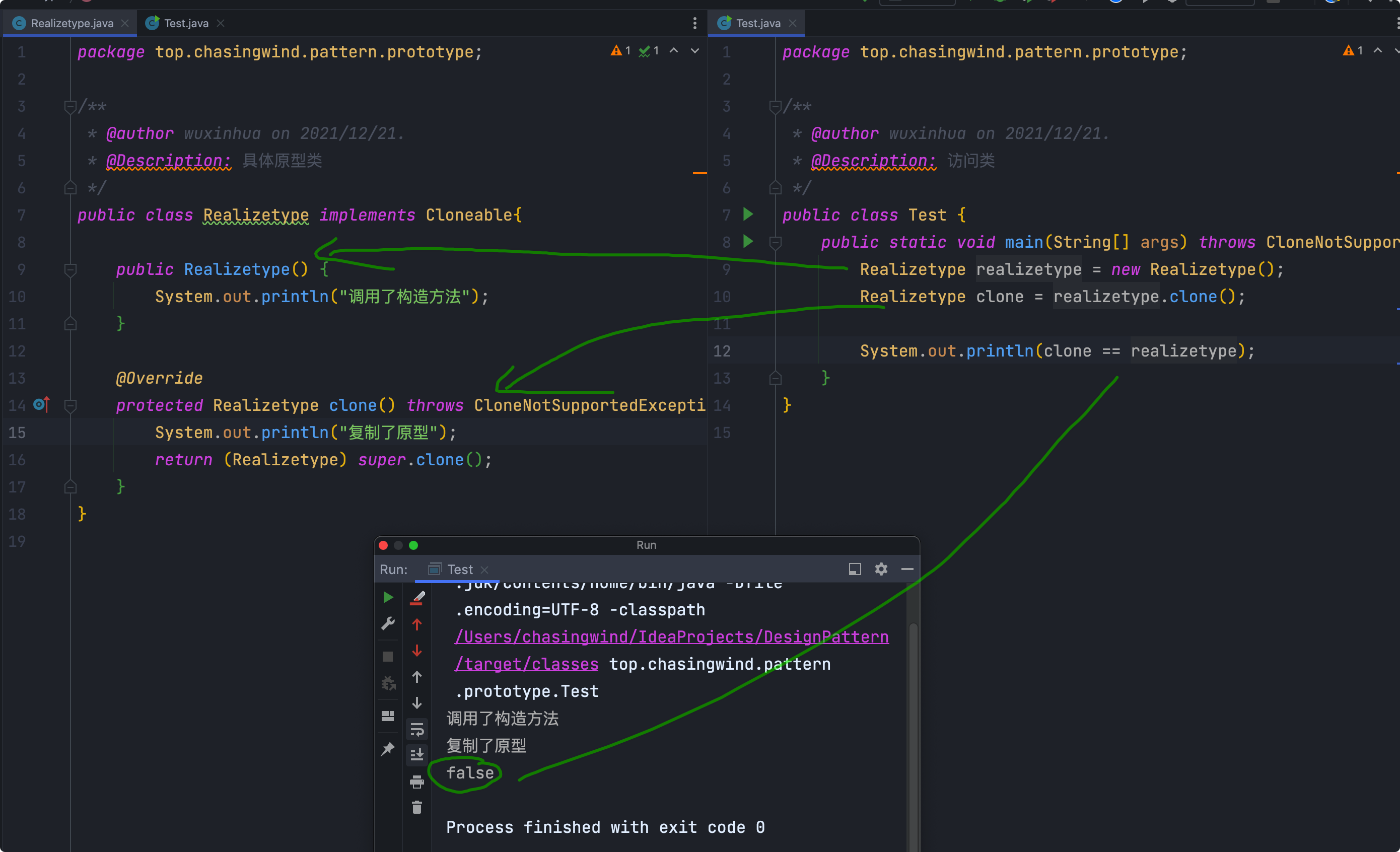
Task: Click the stop process square icon
Action: (x=388, y=657)
